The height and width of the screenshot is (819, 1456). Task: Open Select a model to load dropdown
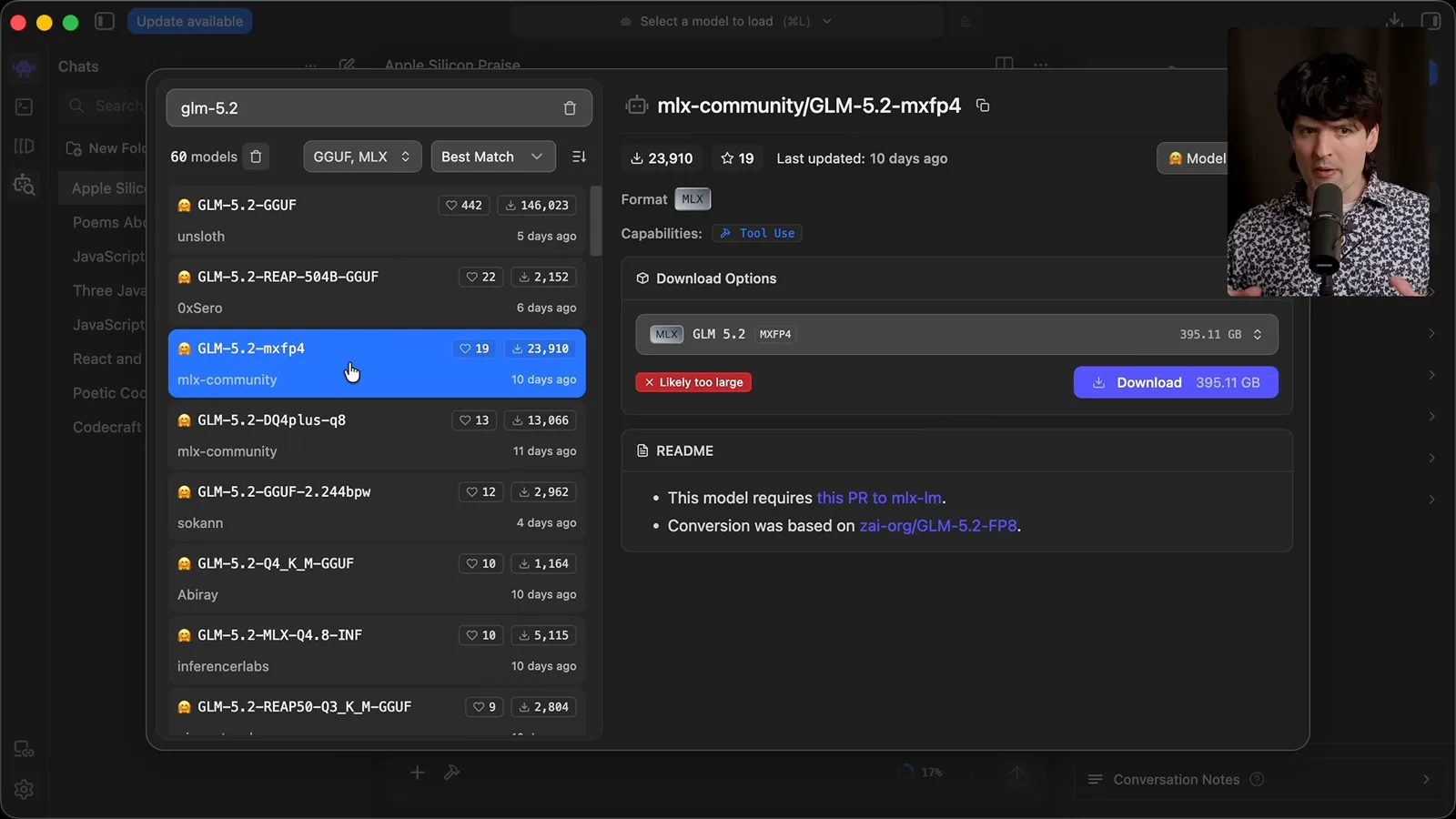point(725,21)
